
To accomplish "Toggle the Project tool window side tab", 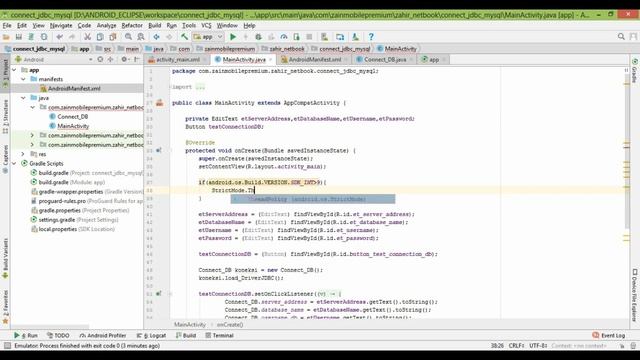I will coord(5,73).
